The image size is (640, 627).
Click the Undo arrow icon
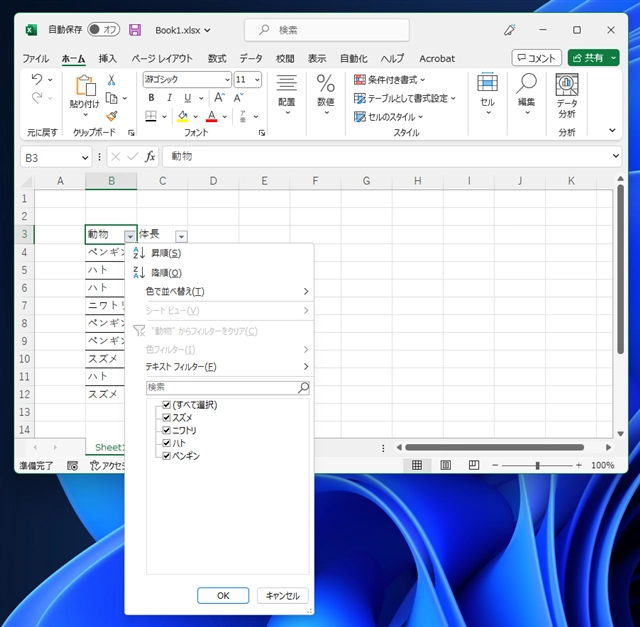[37, 79]
